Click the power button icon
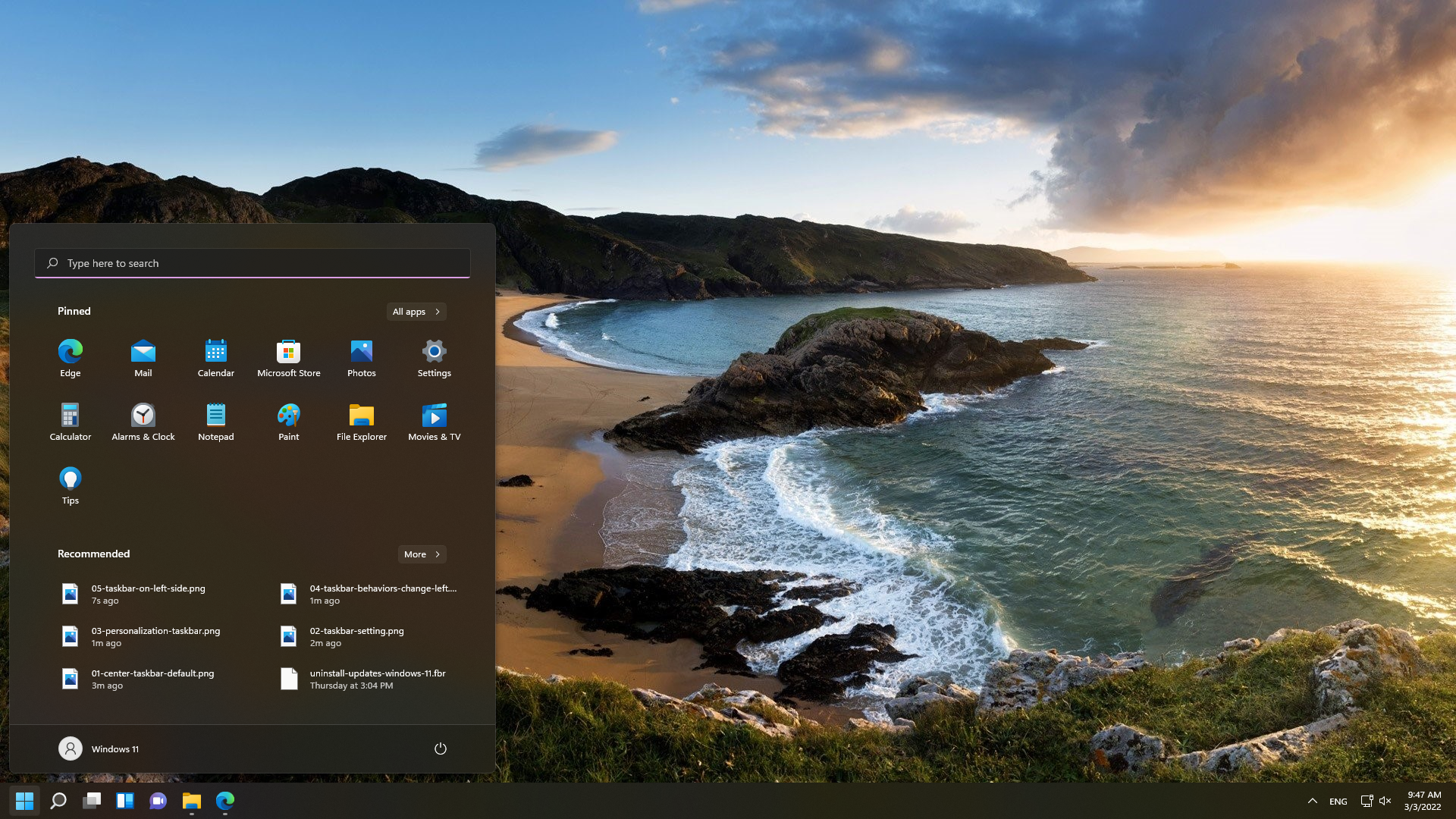This screenshot has height=819, width=1456. pos(440,748)
